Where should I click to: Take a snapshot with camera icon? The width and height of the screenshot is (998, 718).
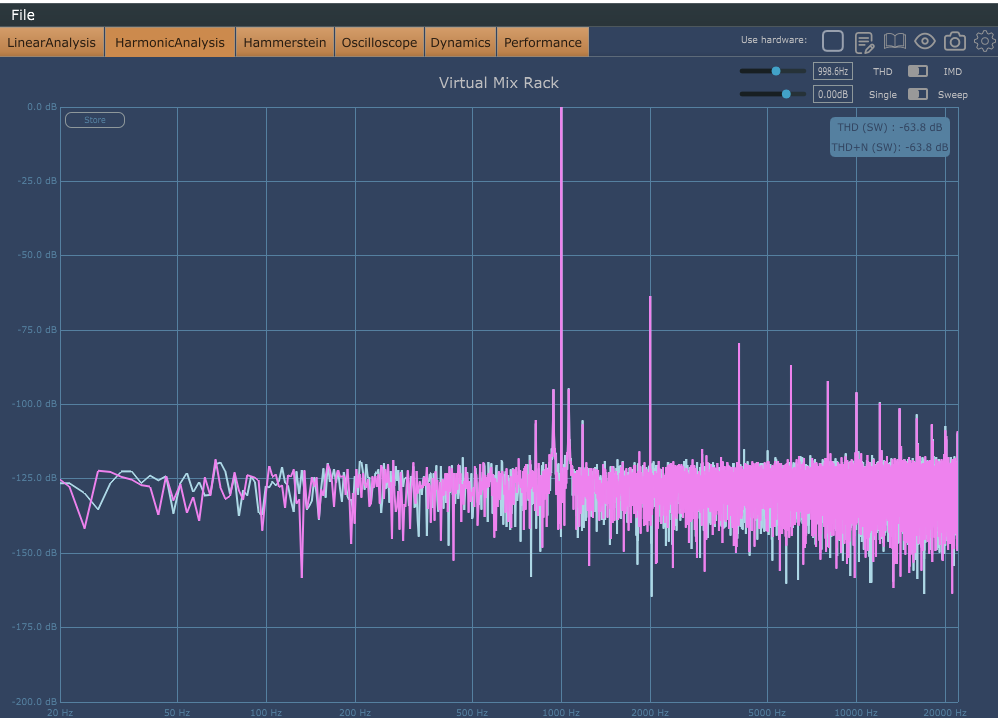click(x=954, y=41)
